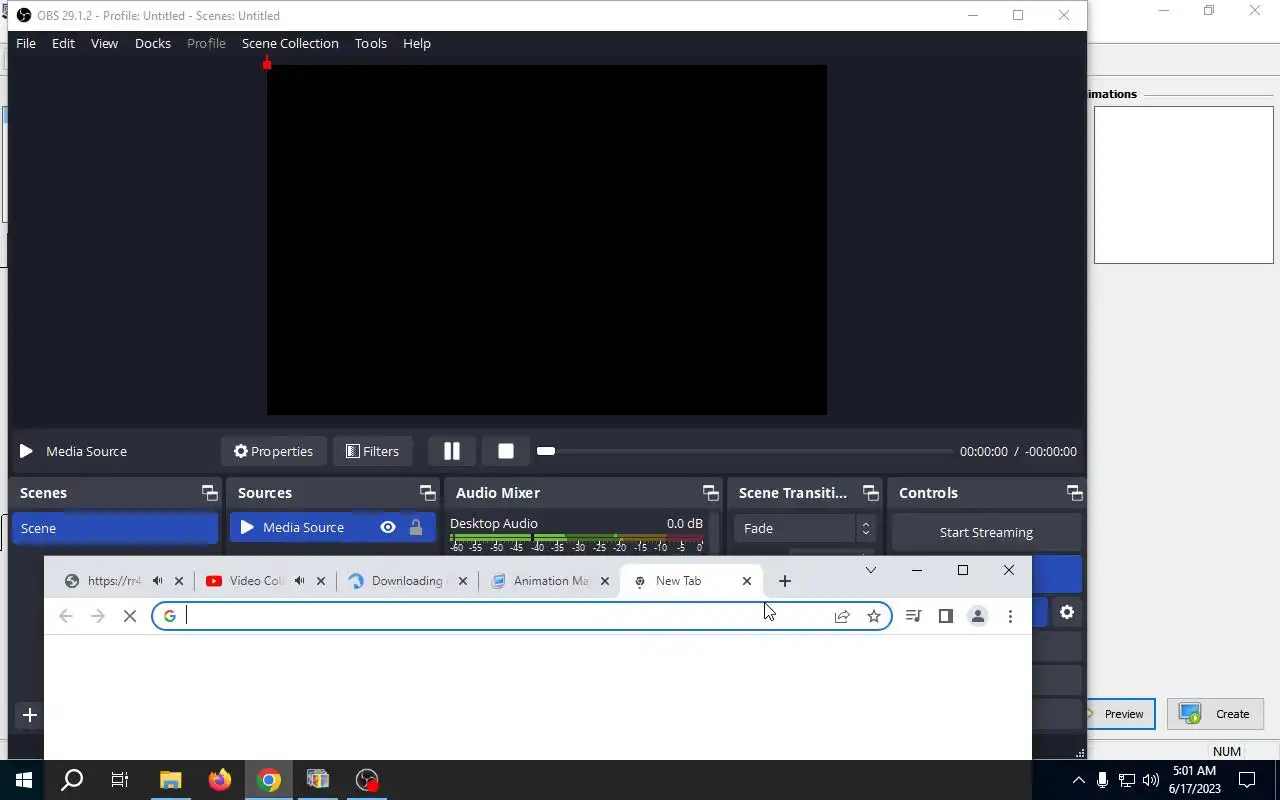Open the Fade transition dropdown
The width and height of the screenshot is (1280, 800).
pos(806,528)
